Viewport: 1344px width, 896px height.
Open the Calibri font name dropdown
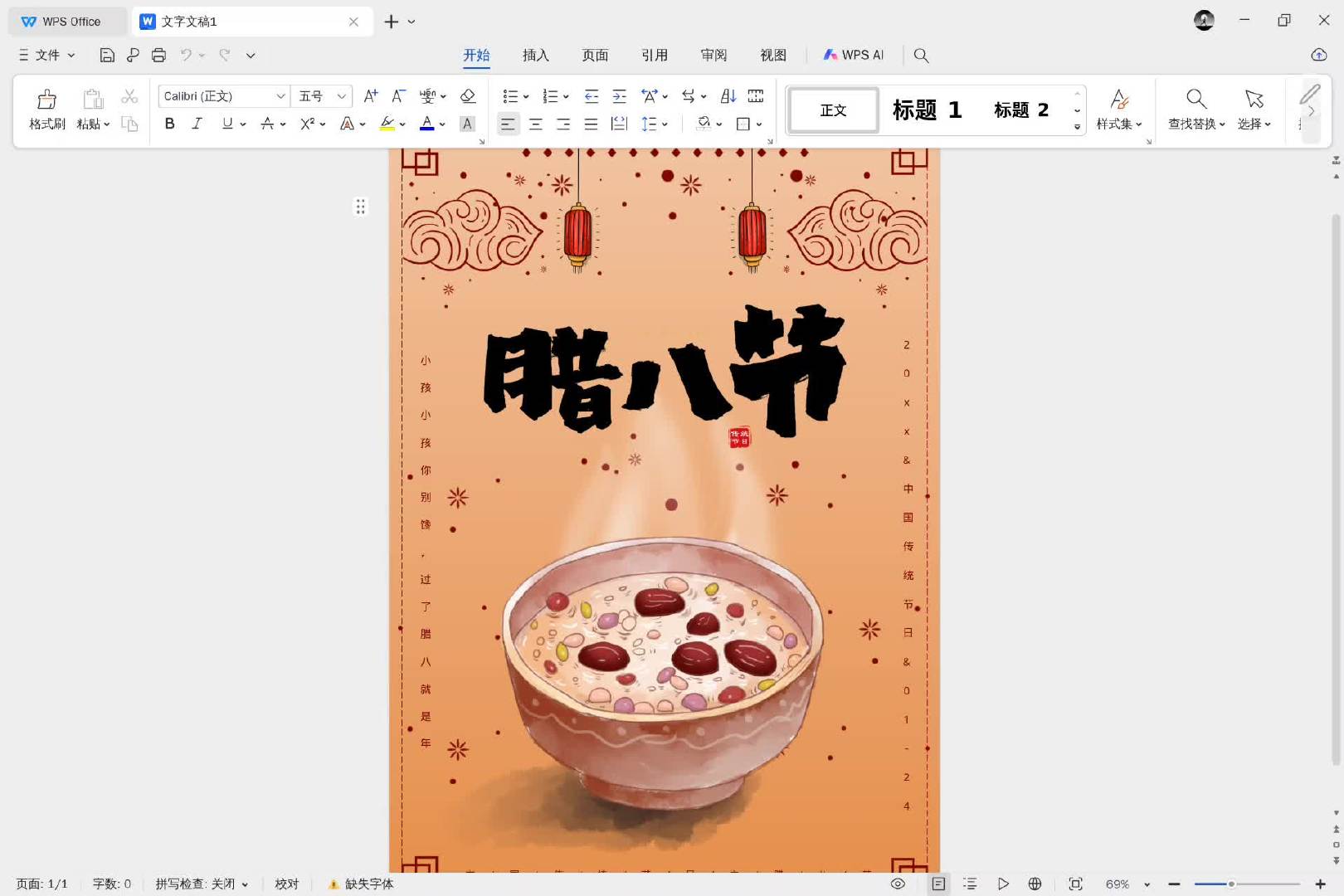(x=280, y=96)
